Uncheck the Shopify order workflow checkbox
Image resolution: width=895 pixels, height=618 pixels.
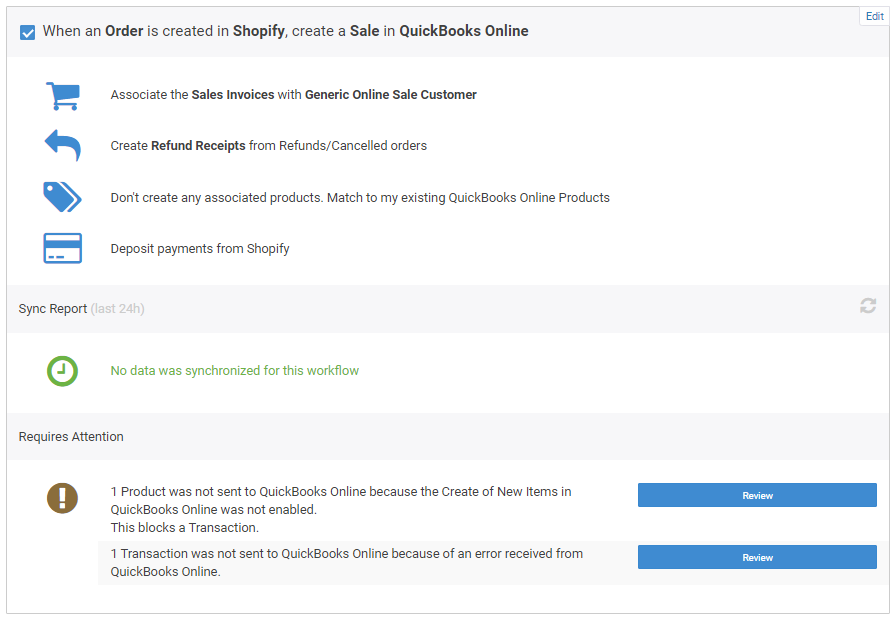pos(27,33)
